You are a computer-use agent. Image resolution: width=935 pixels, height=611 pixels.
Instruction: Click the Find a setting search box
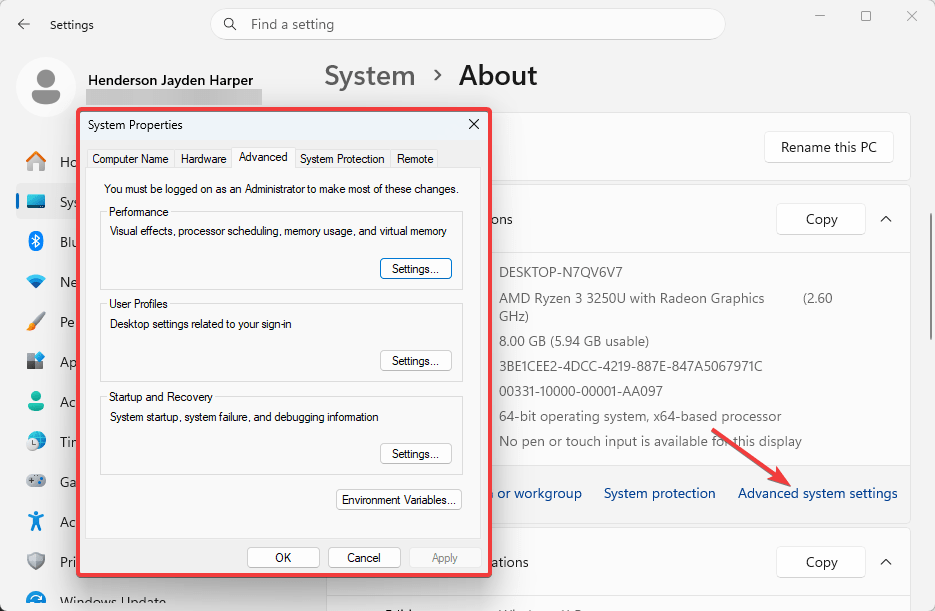point(468,24)
